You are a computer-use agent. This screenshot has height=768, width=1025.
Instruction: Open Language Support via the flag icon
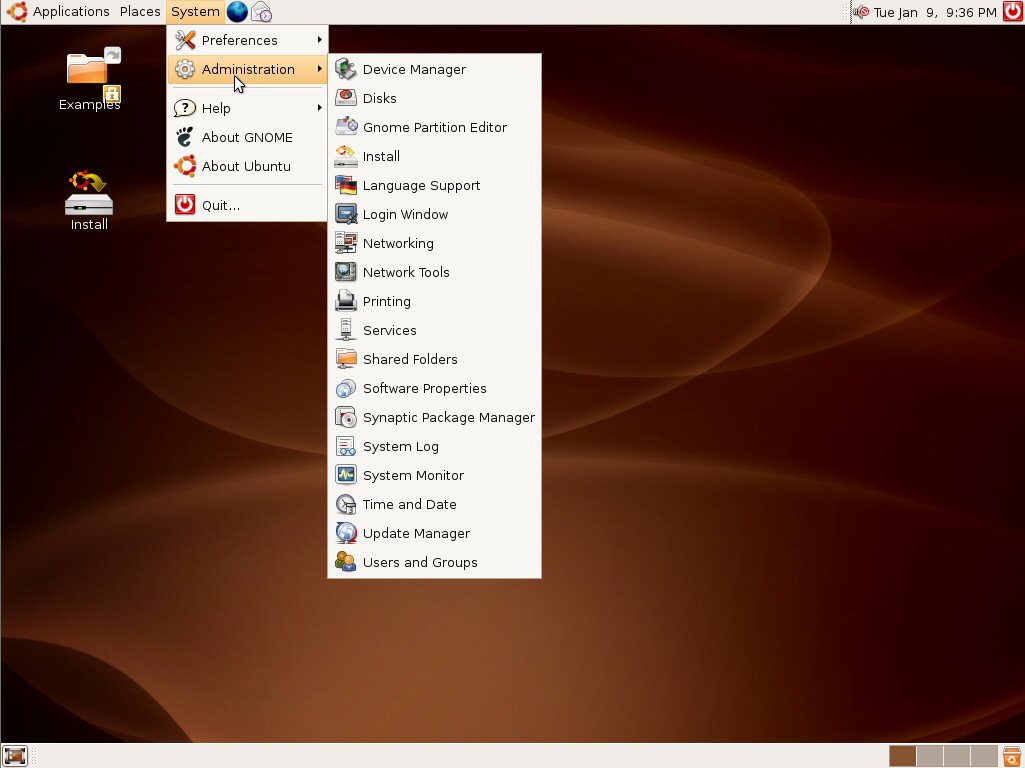click(346, 185)
